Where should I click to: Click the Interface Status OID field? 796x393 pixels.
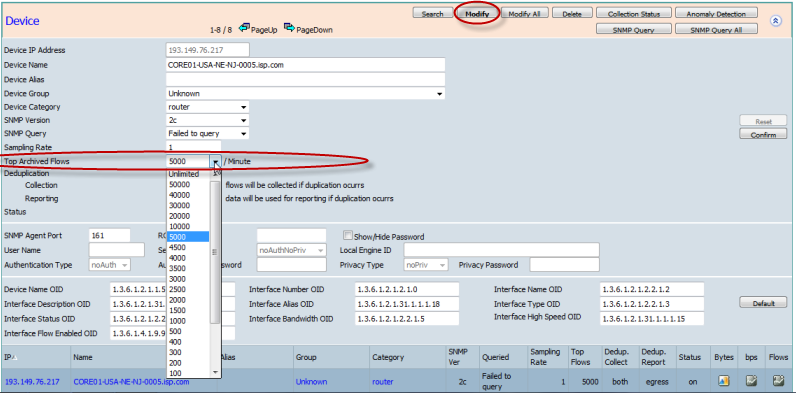pyautogui.click(x=139, y=318)
